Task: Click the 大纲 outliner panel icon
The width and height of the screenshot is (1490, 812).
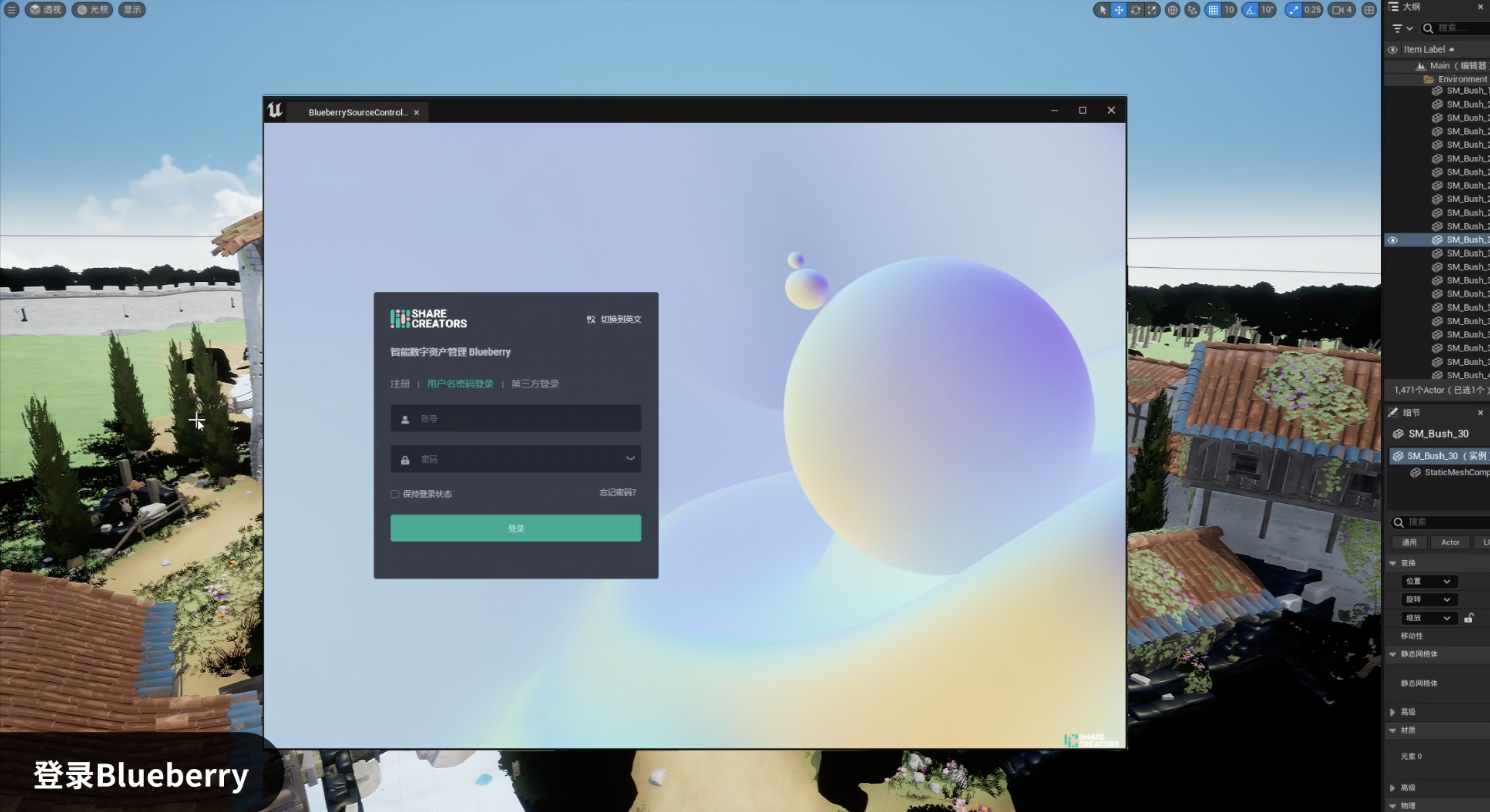Action: 1394,7
